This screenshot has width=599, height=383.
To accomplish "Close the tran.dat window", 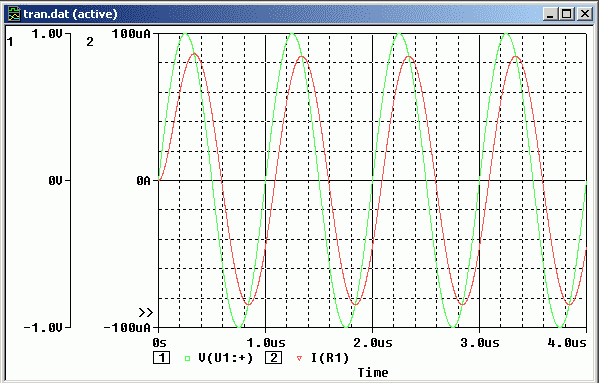I will pos(584,14).
